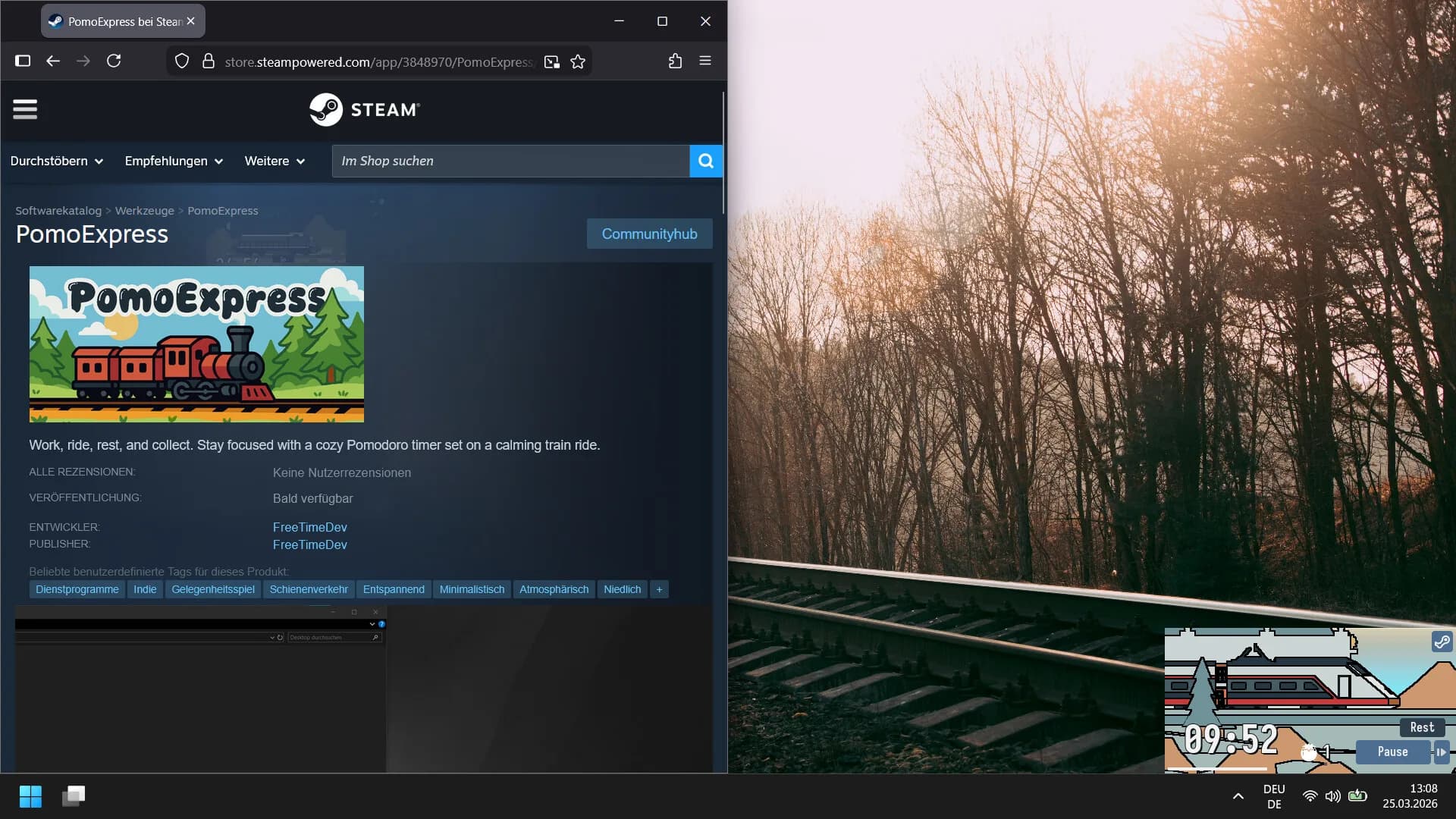Image resolution: width=1456 pixels, height=819 pixels.
Task: Go back in the browser
Action: coord(53,61)
